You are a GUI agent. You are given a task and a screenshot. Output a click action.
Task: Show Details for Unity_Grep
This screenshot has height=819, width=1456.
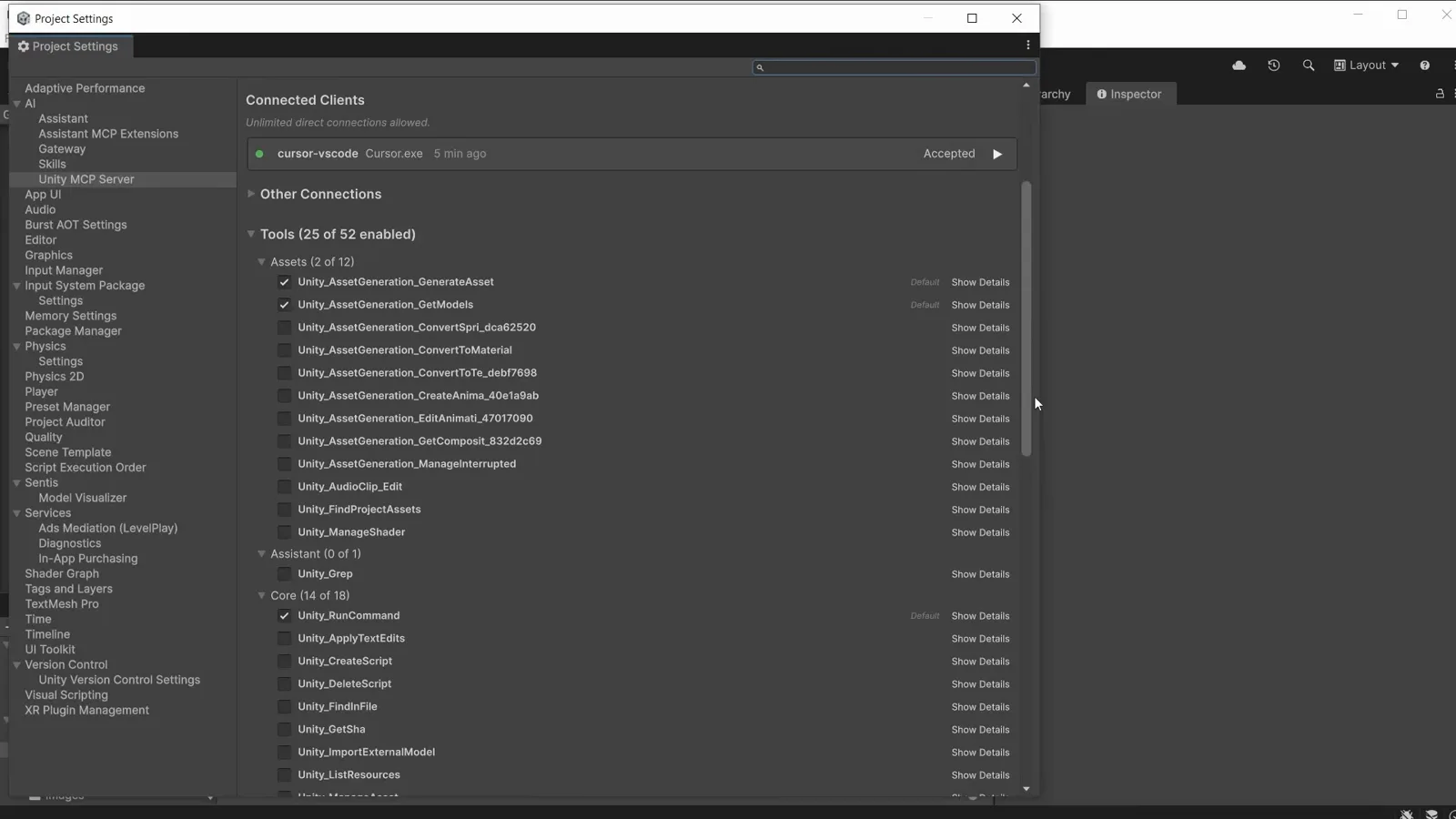(x=980, y=574)
